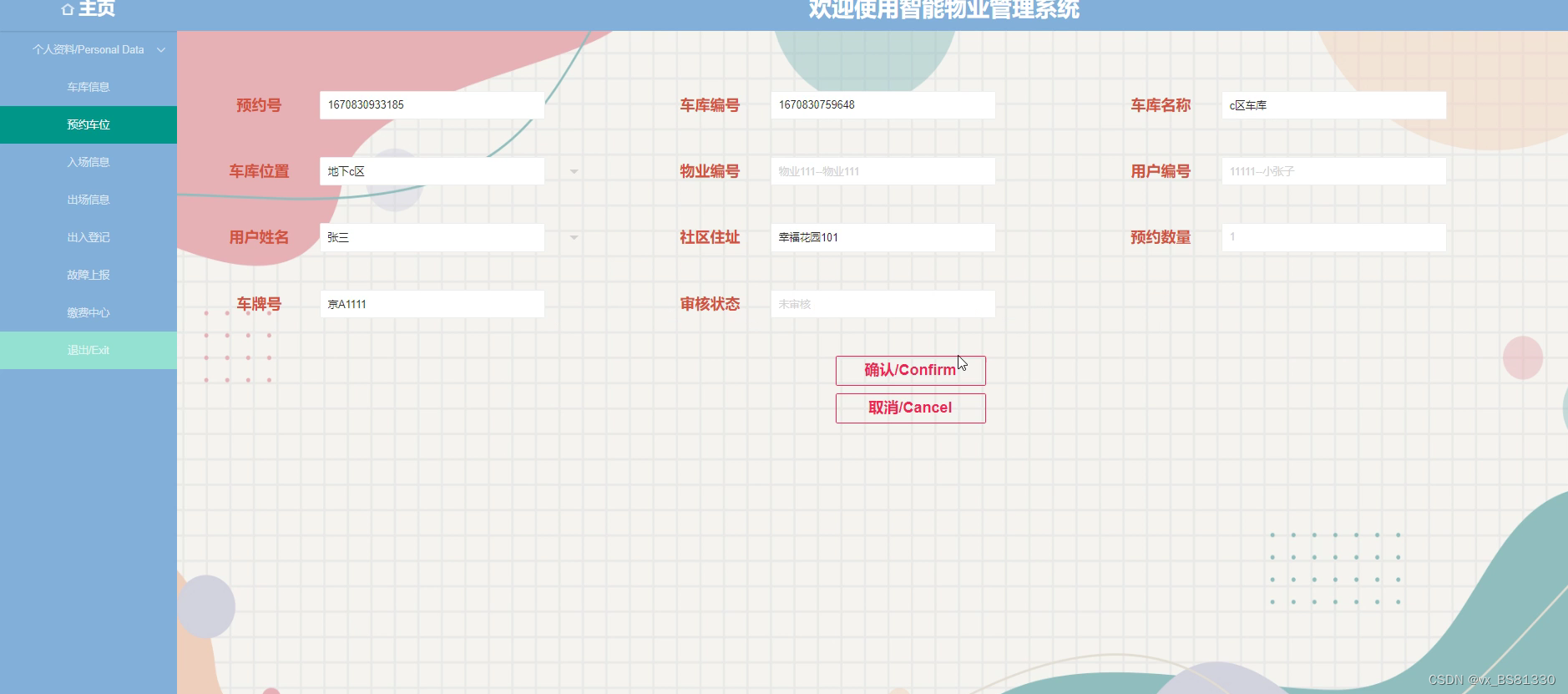Go to 缴费中心 in the sidebar

tap(89, 313)
